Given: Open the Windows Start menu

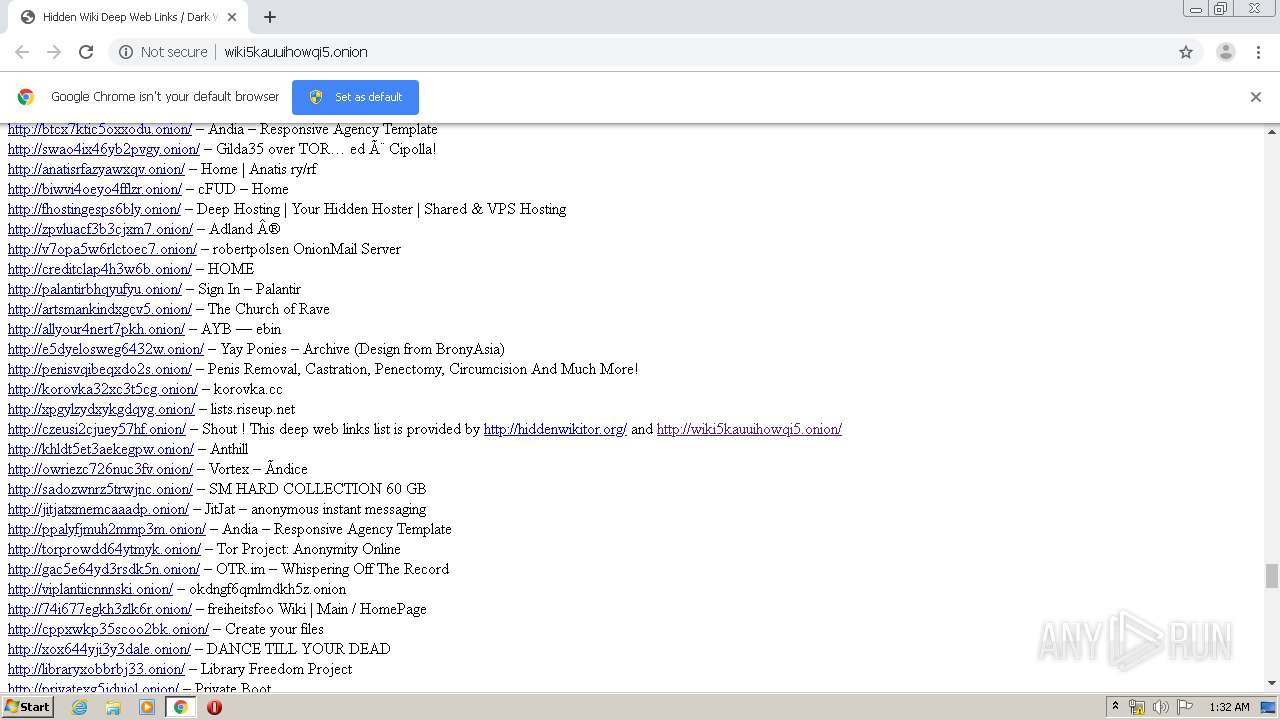Looking at the screenshot, I should (28, 707).
